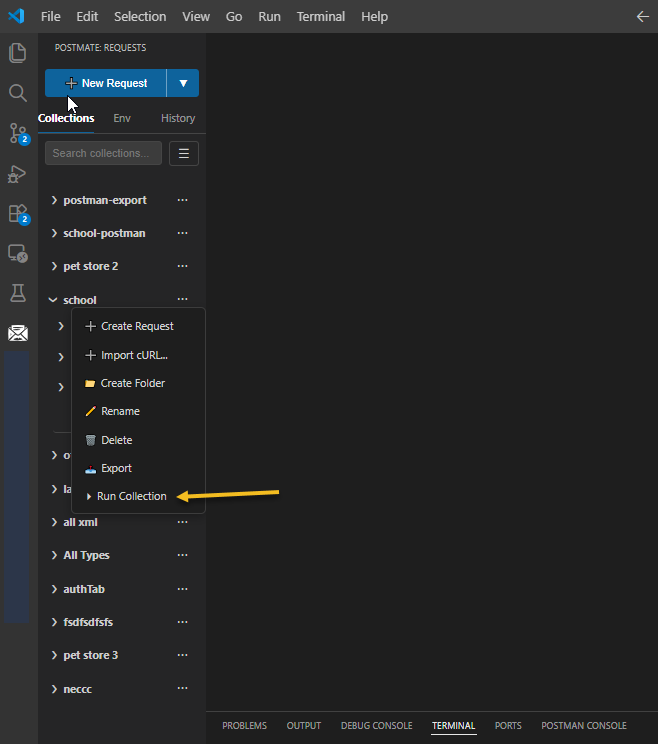Choose Create Folder from context menu

(x=138, y=383)
